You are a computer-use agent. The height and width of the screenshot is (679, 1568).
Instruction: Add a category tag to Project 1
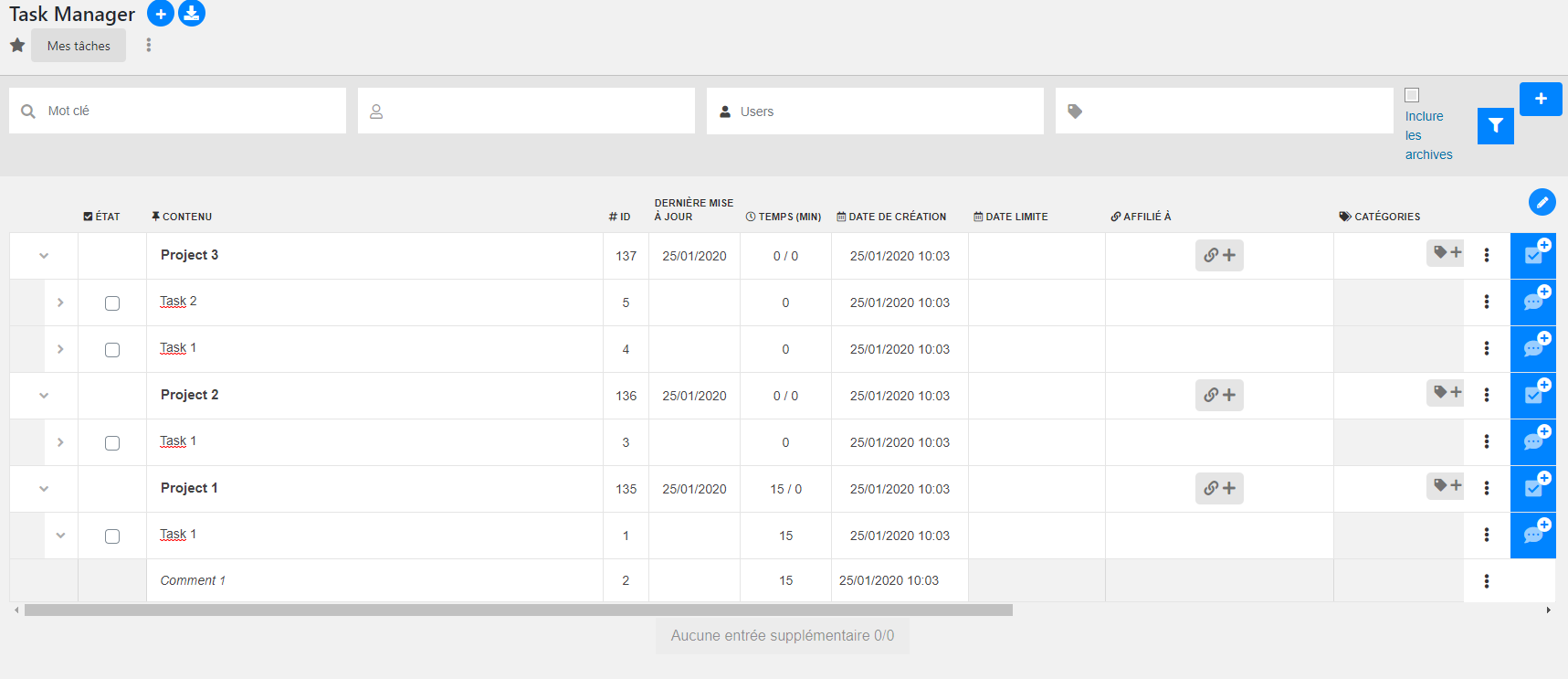tap(1447, 486)
